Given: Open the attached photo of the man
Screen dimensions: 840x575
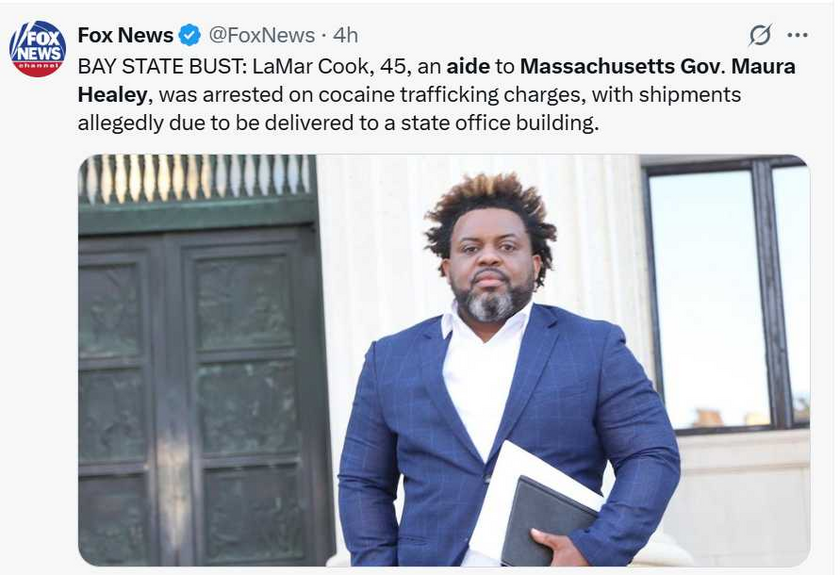Looking at the screenshot, I should click(443, 360).
